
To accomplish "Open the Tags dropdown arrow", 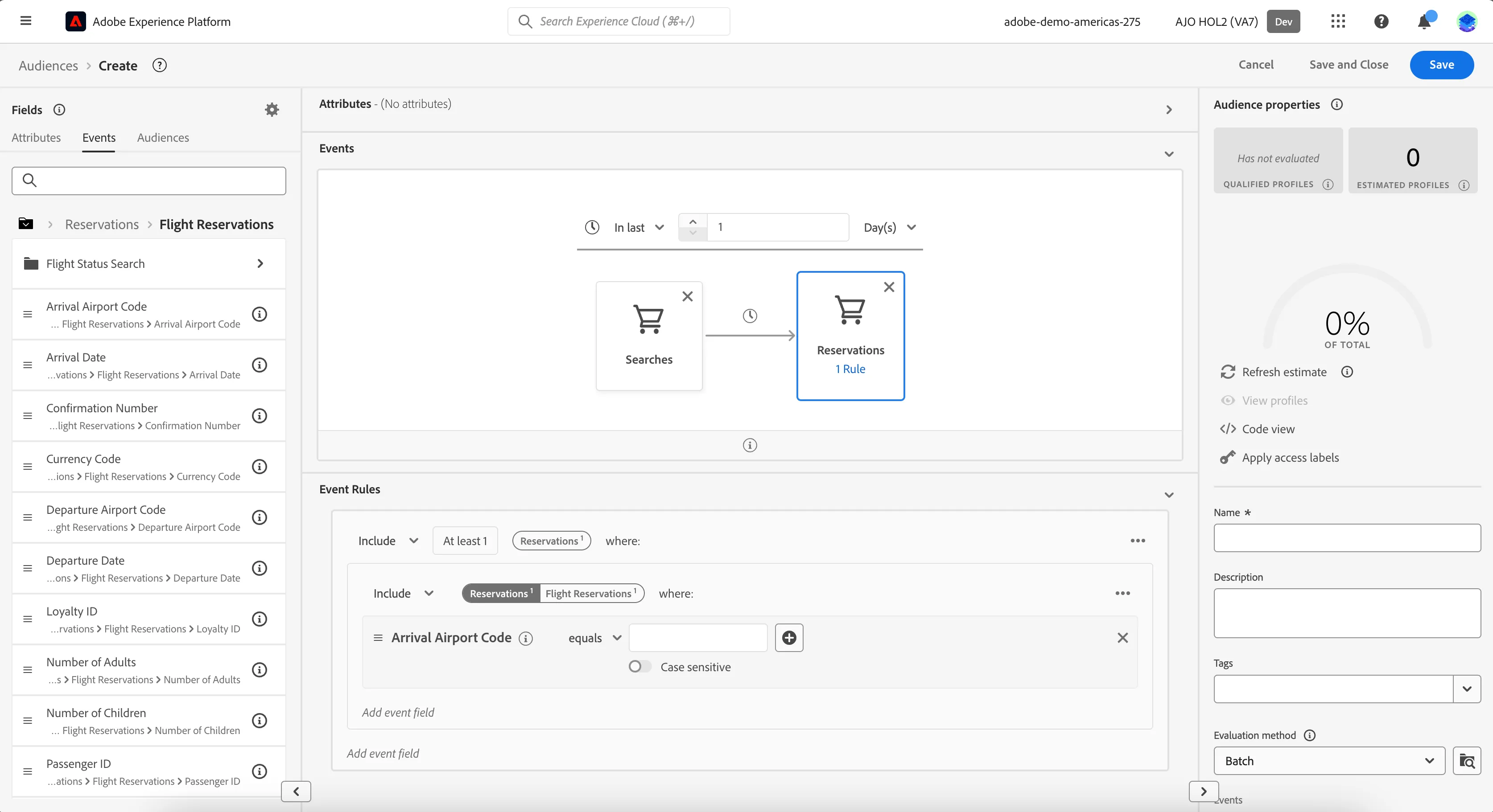I will (x=1467, y=689).
